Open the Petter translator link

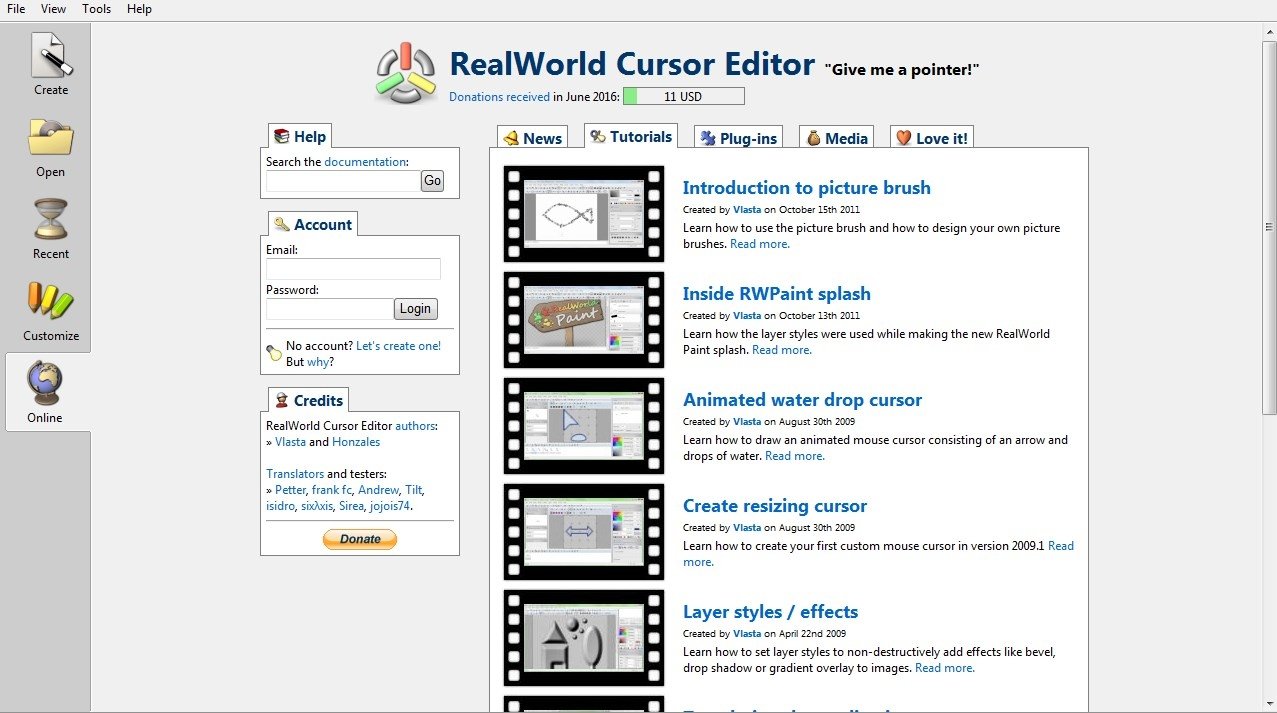[290, 490]
